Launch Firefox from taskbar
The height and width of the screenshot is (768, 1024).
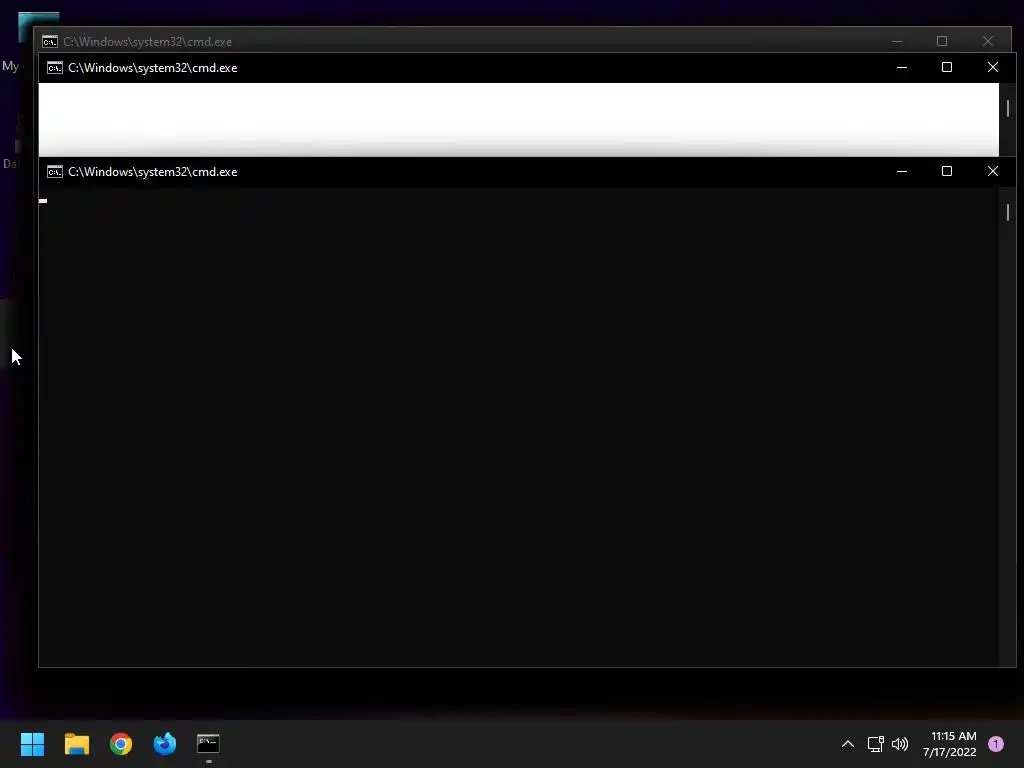tap(165, 744)
